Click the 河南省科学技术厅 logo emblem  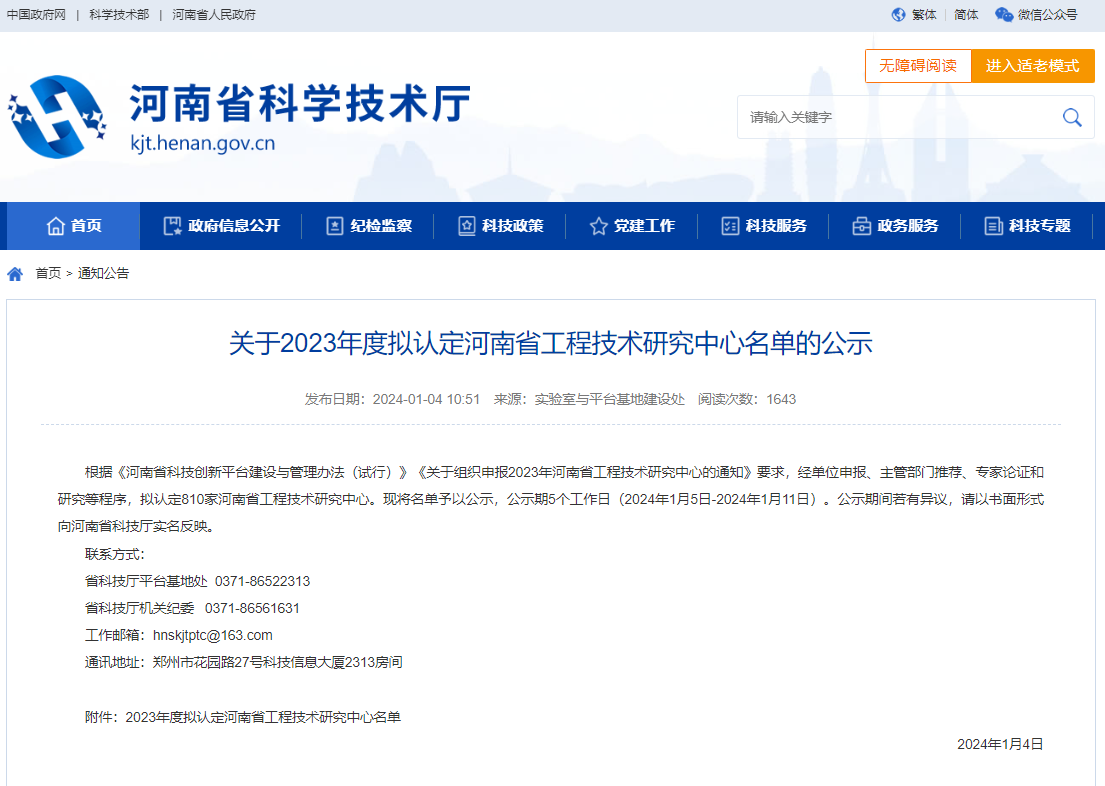pos(57,116)
